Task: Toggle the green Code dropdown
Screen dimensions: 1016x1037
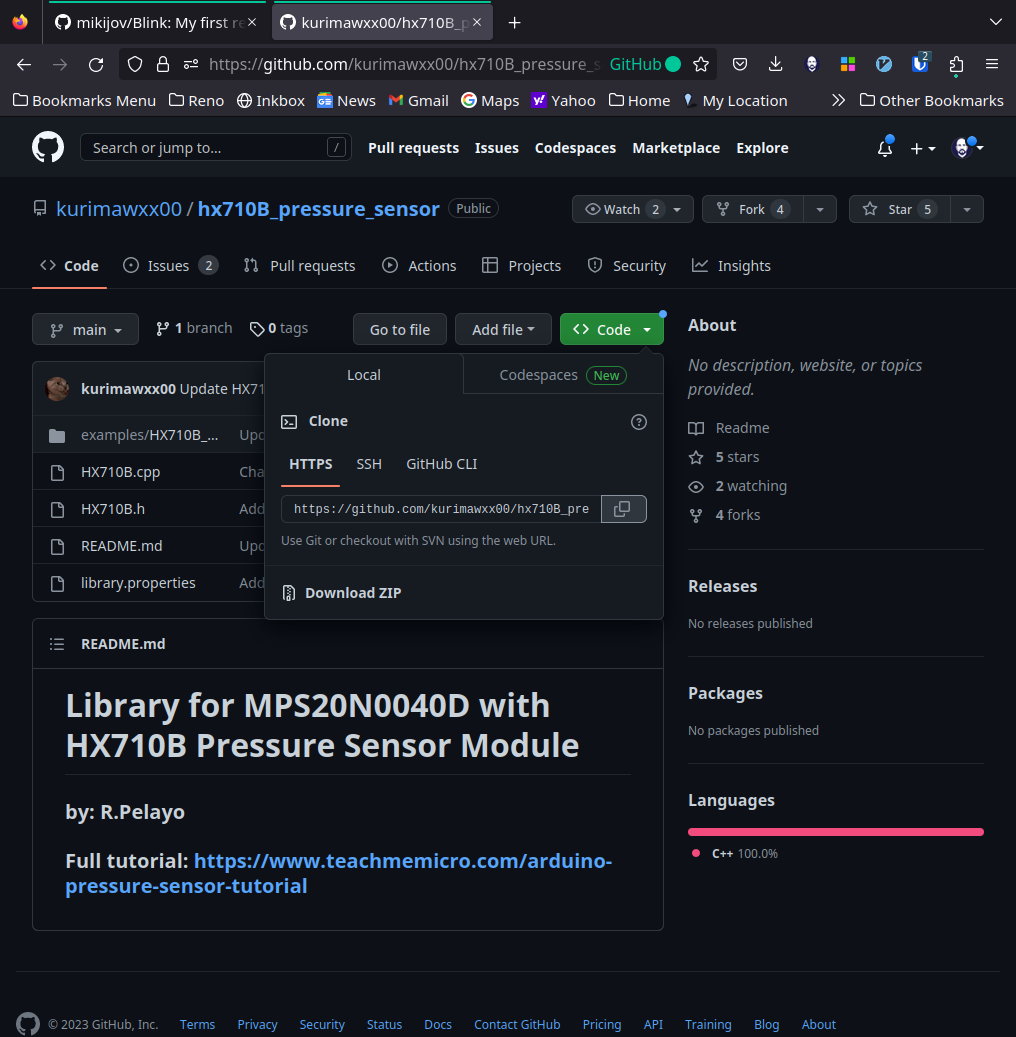Action: point(611,329)
